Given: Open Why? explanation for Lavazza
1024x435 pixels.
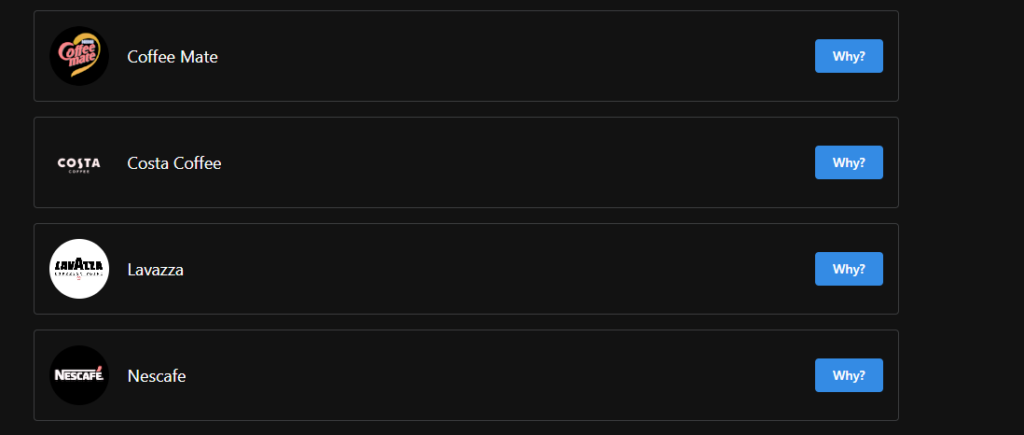Looking at the screenshot, I should pos(849,269).
